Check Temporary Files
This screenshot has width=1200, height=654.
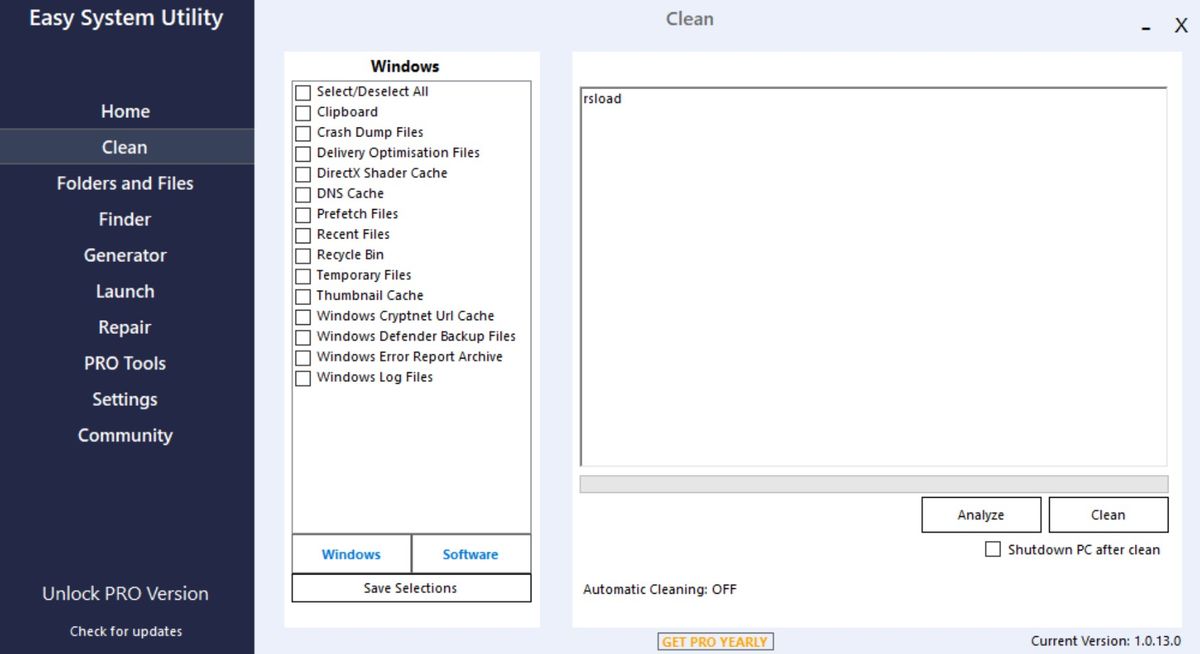[304, 275]
